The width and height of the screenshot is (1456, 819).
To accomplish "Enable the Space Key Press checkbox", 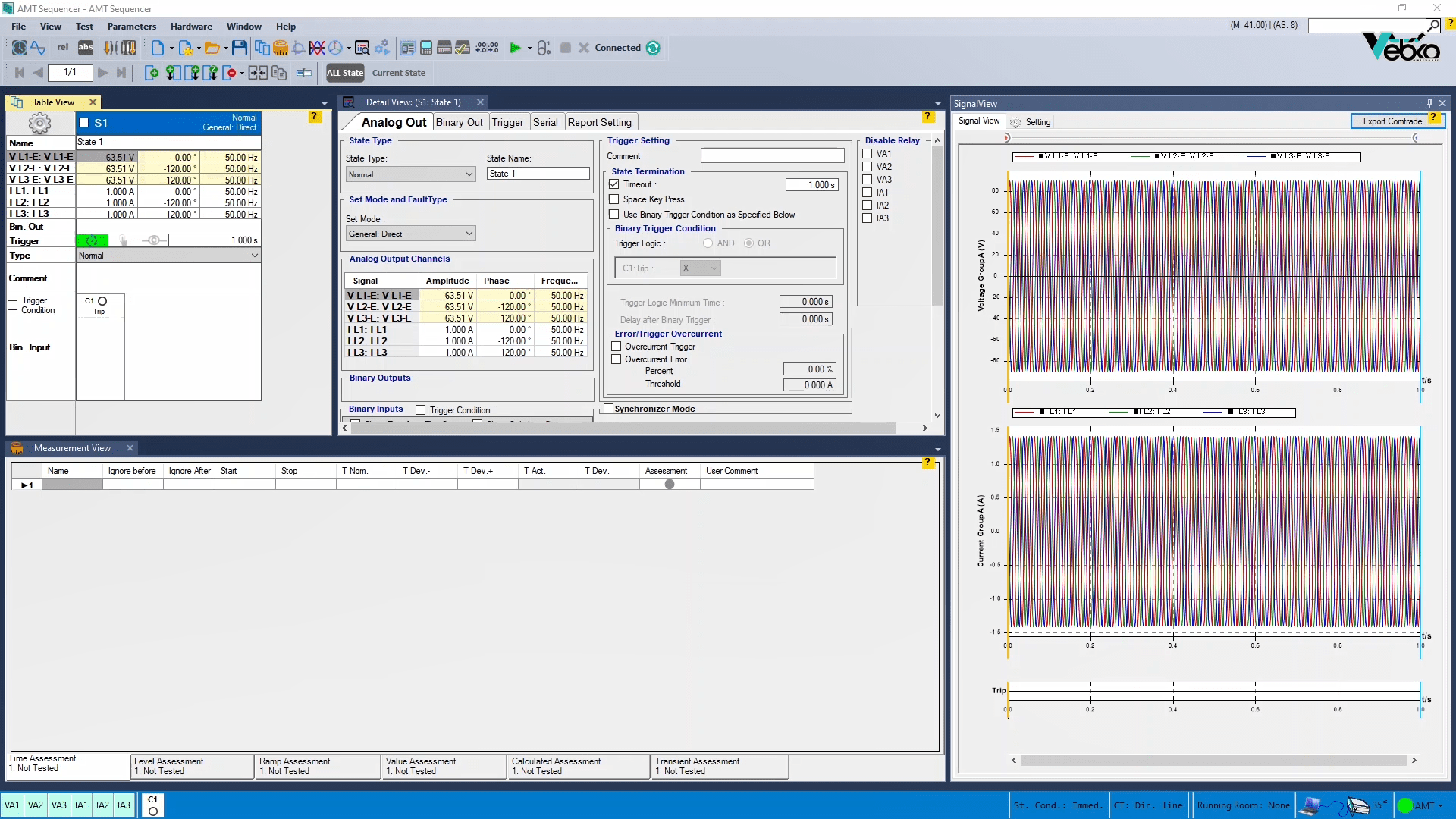I will [x=614, y=199].
